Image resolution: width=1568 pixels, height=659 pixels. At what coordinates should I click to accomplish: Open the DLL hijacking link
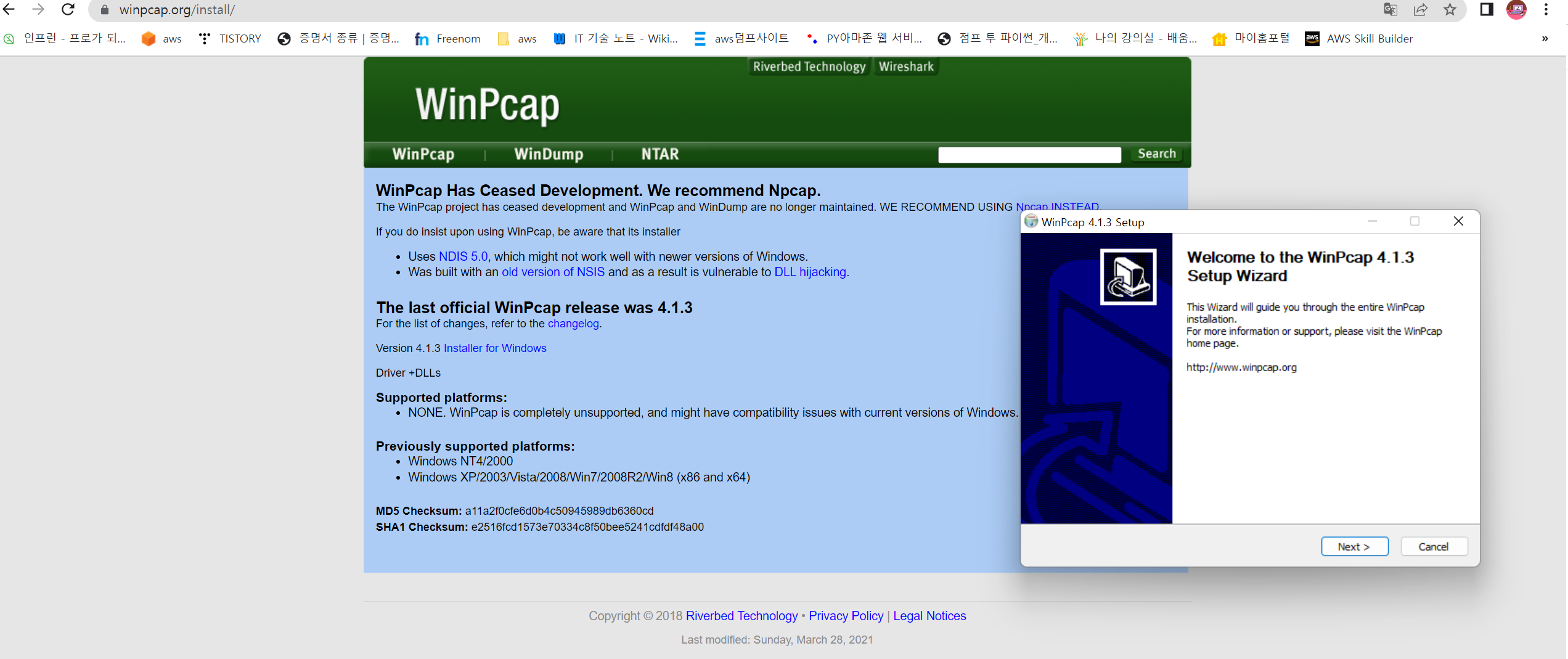click(x=810, y=272)
